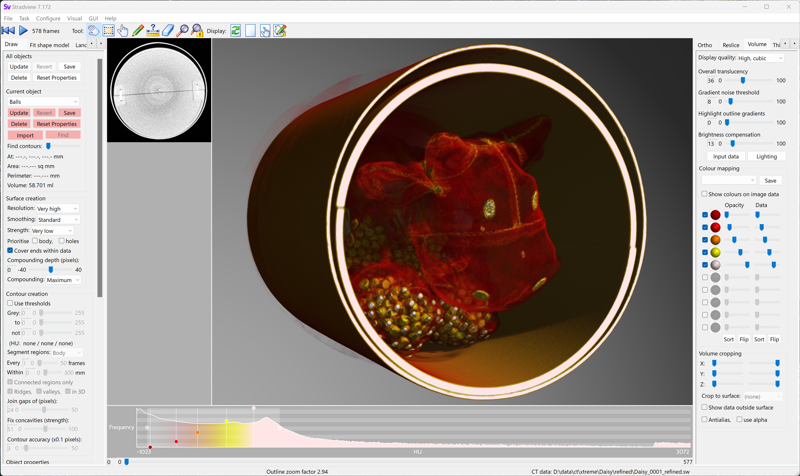800x476 pixels.
Task: Open the Smoothing Standard dropdown
Action: pyautogui.click(x=58, y=219)
